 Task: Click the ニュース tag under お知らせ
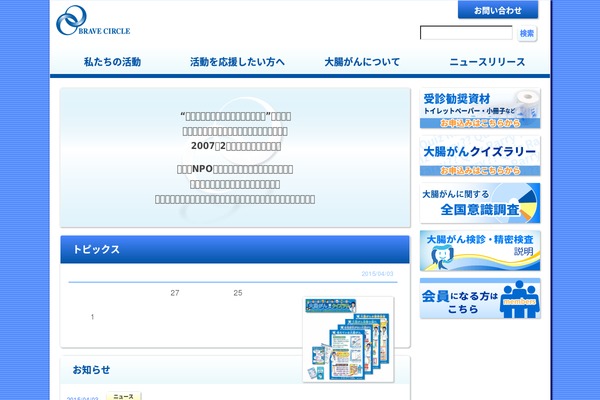click(124, 396)
